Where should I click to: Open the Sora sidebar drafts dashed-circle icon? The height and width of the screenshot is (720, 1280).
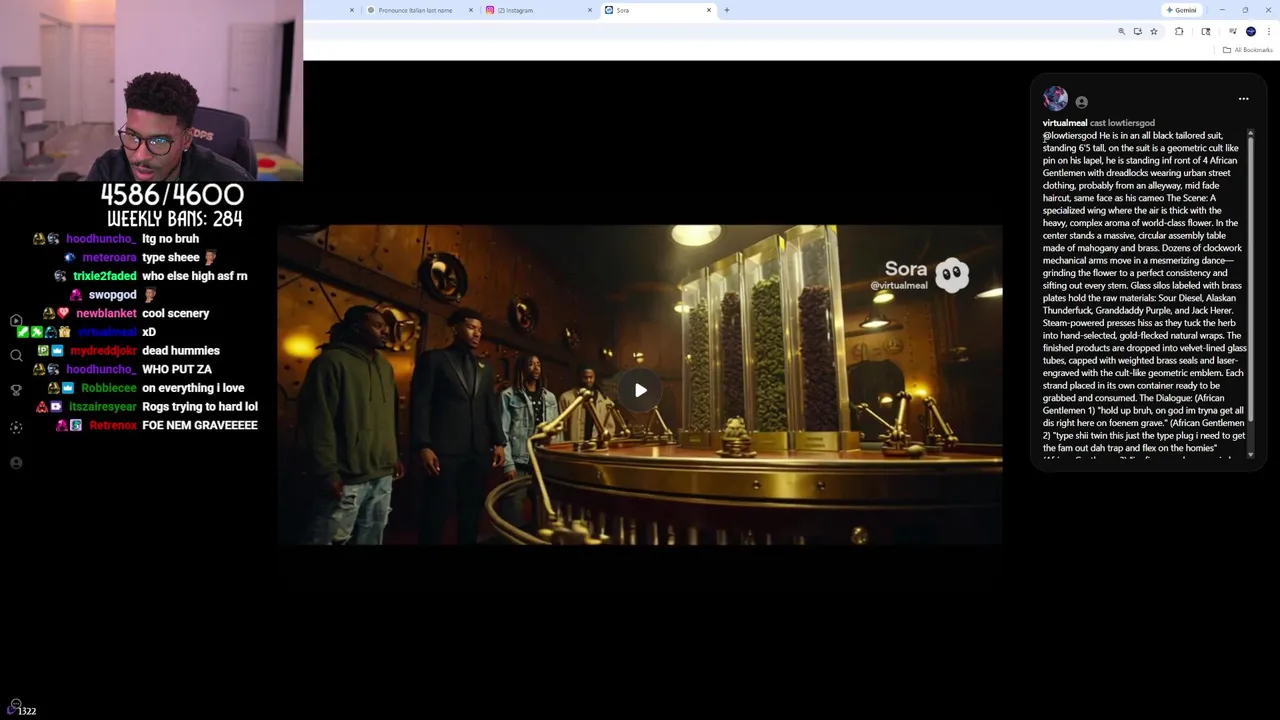(16, 427)
